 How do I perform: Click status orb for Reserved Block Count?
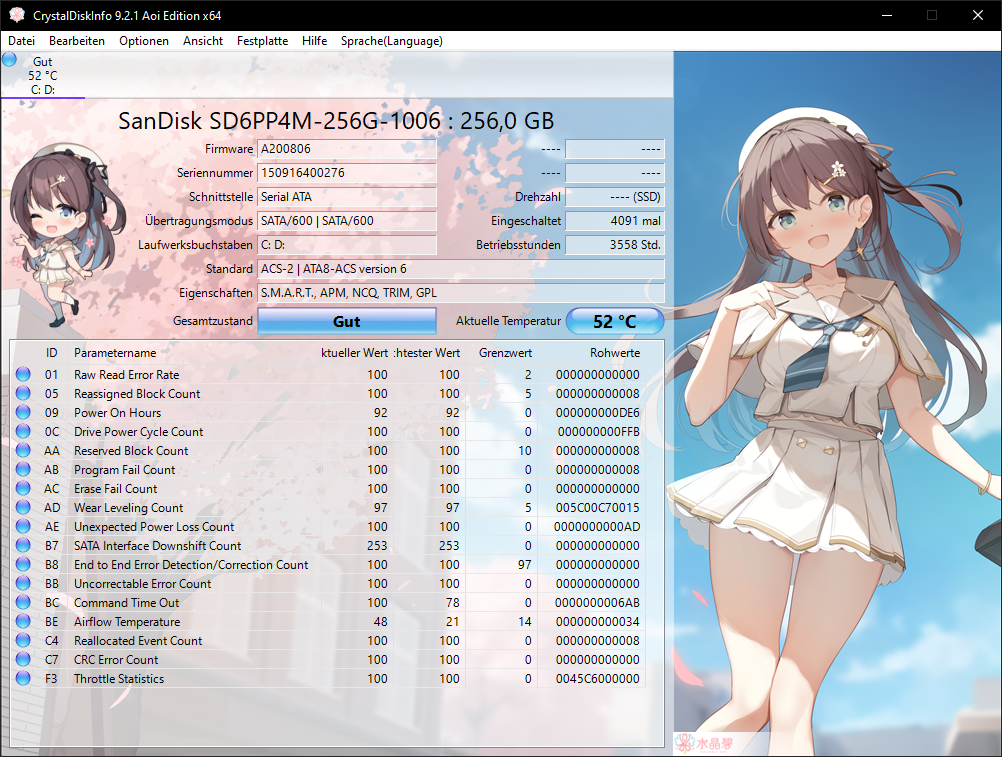point(23,450)
